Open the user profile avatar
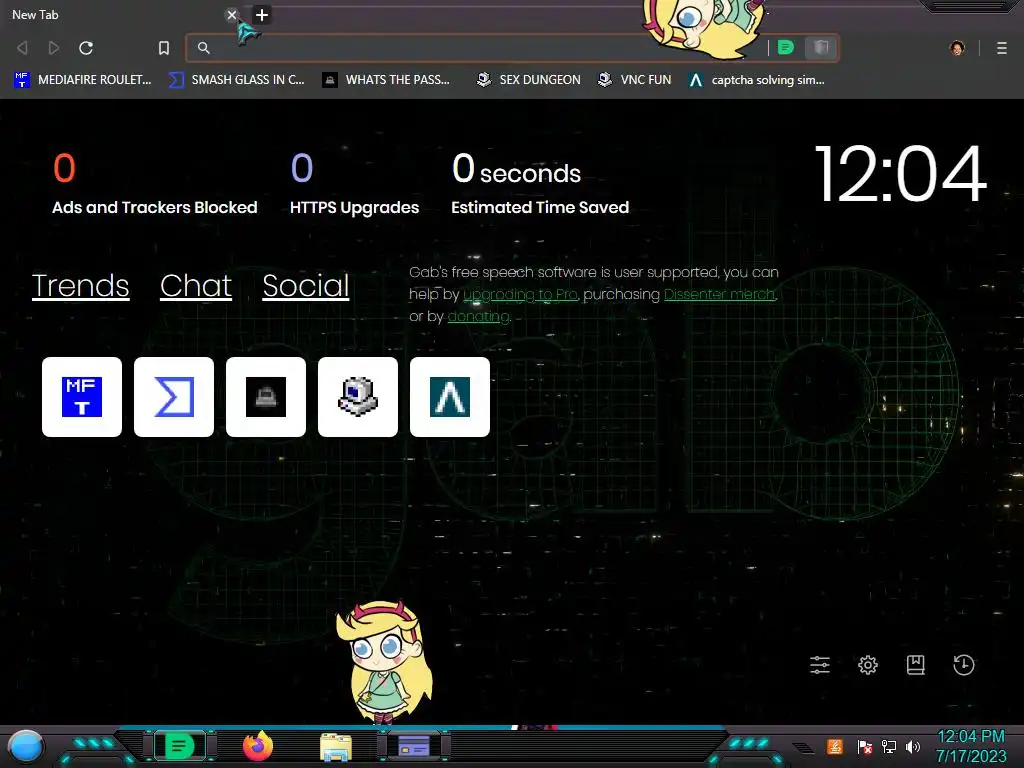The height and width of the screenshot is (768, 1024). pyautogui.click(x=957, y=48)
